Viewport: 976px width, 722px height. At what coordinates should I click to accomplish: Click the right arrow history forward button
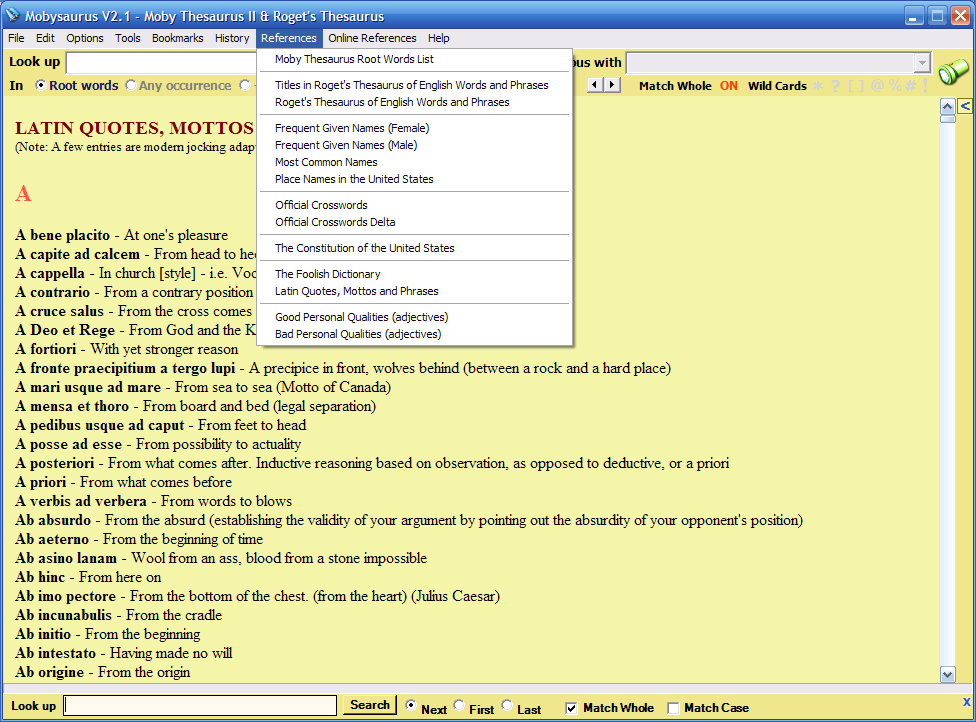point(612,85)
